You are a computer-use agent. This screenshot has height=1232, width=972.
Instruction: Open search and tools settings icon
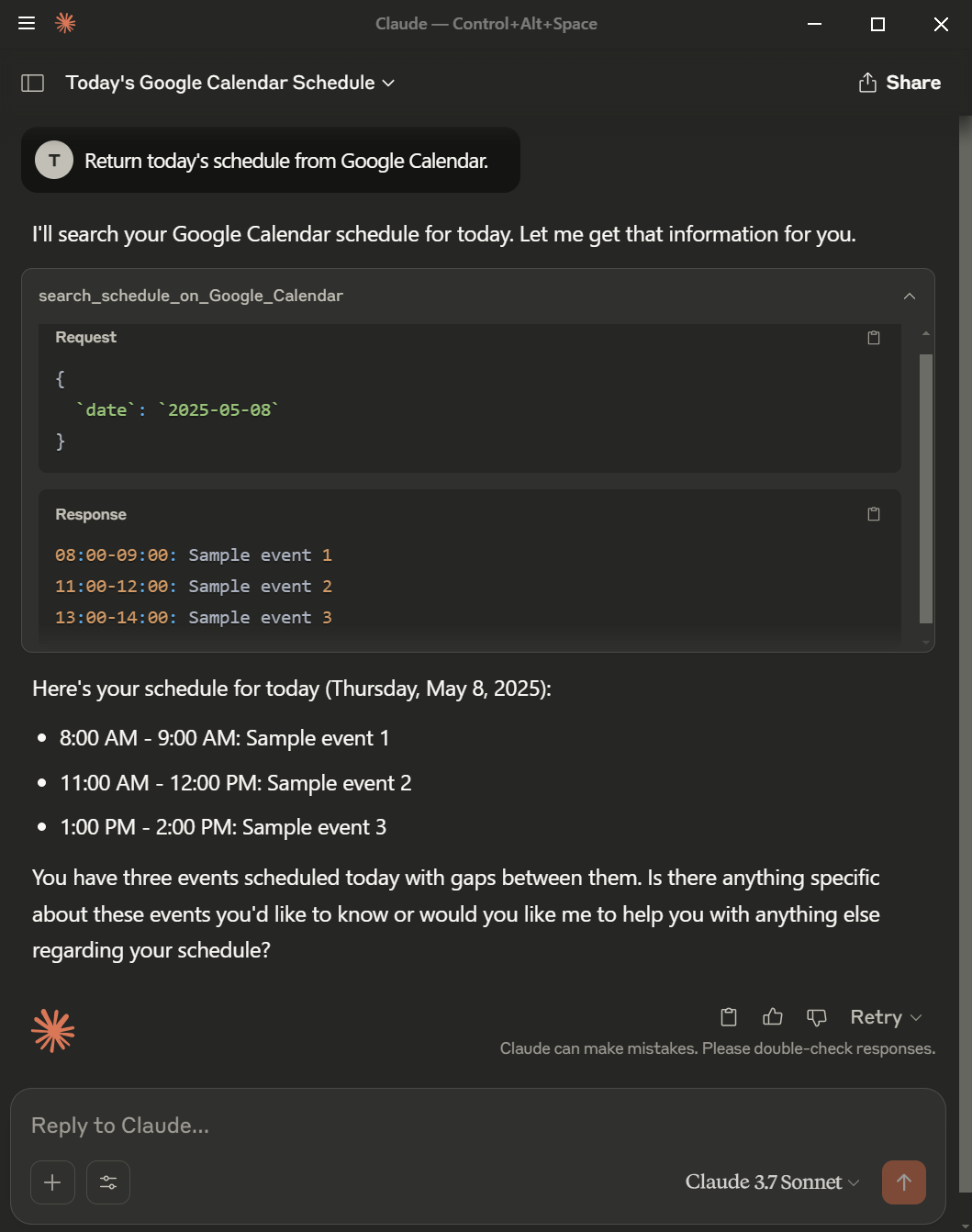tap(108, 1182)
